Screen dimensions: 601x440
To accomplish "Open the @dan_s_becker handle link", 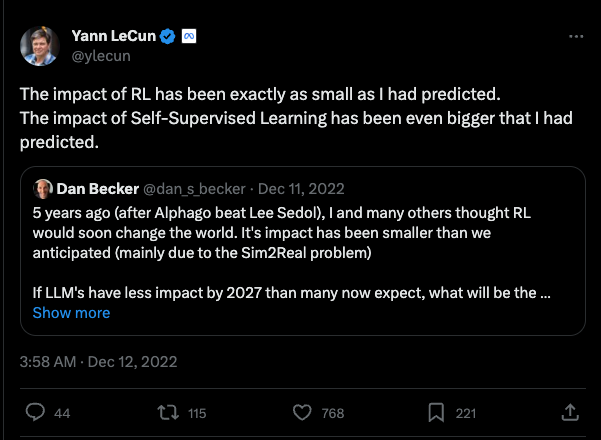I will click(x=194, y=189).
